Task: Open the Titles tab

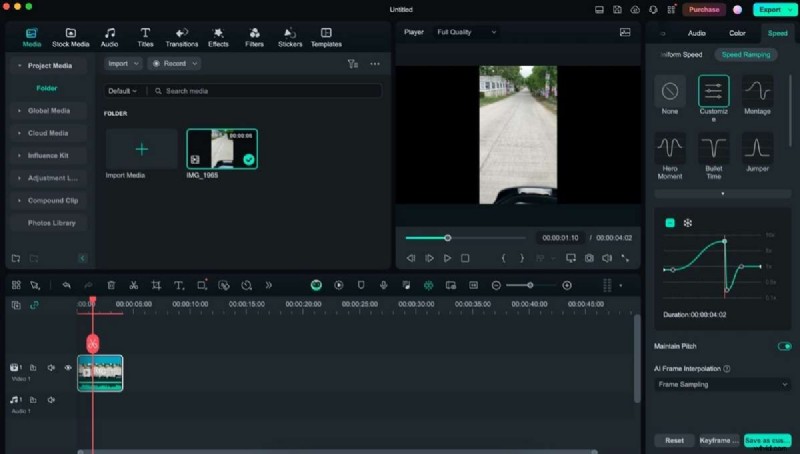Action: click(145, 38)
